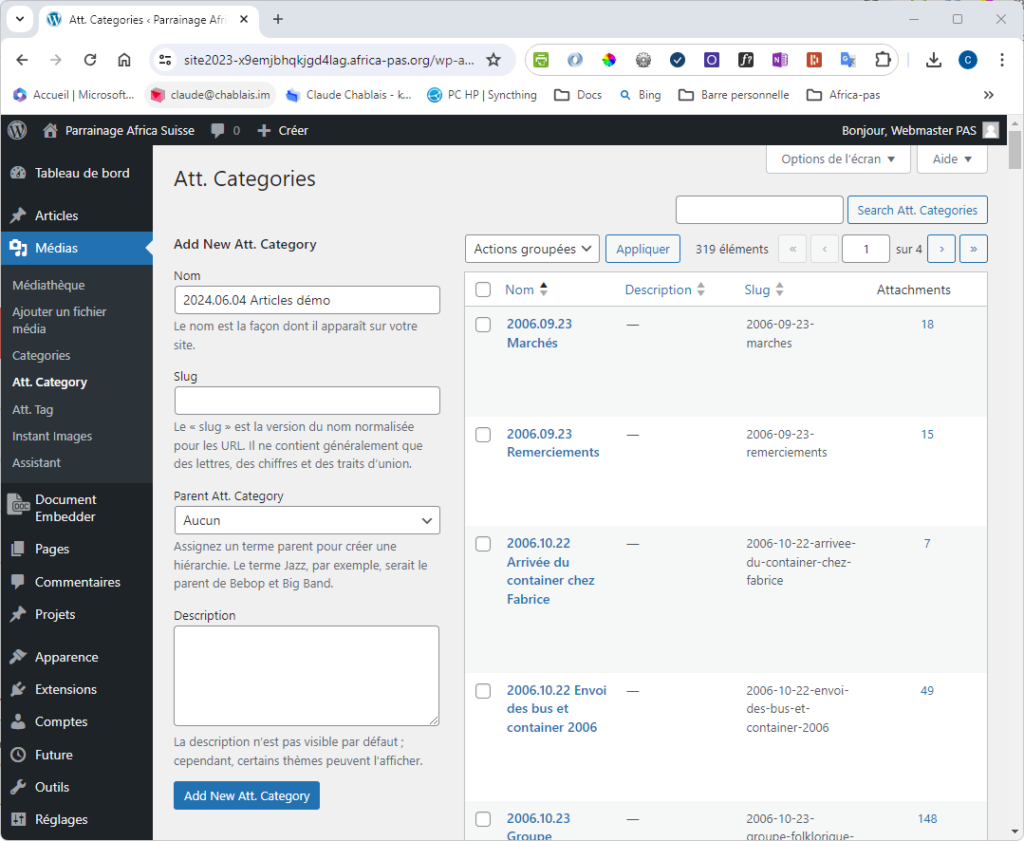Click into the Slug text field
Image resolution: width=1024 pixels, height=841 pixels.
[307, 401]
